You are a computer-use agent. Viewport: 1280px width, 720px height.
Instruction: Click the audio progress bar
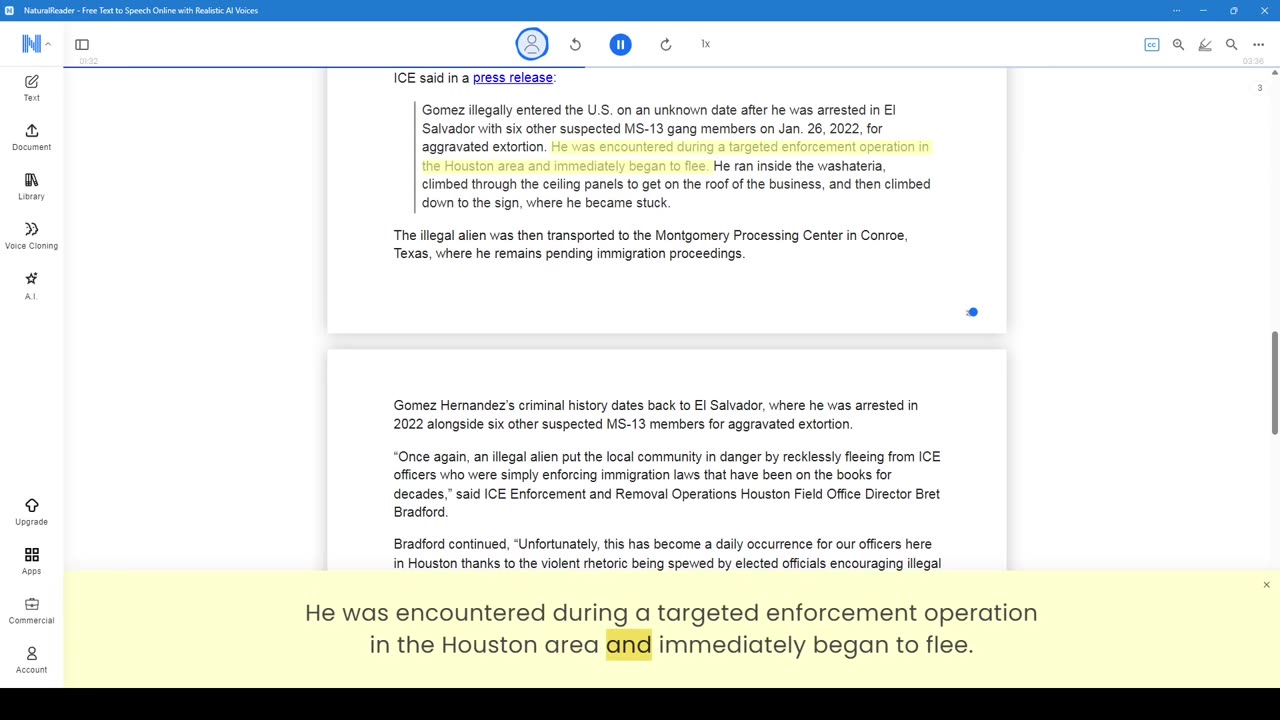[671, 67]
